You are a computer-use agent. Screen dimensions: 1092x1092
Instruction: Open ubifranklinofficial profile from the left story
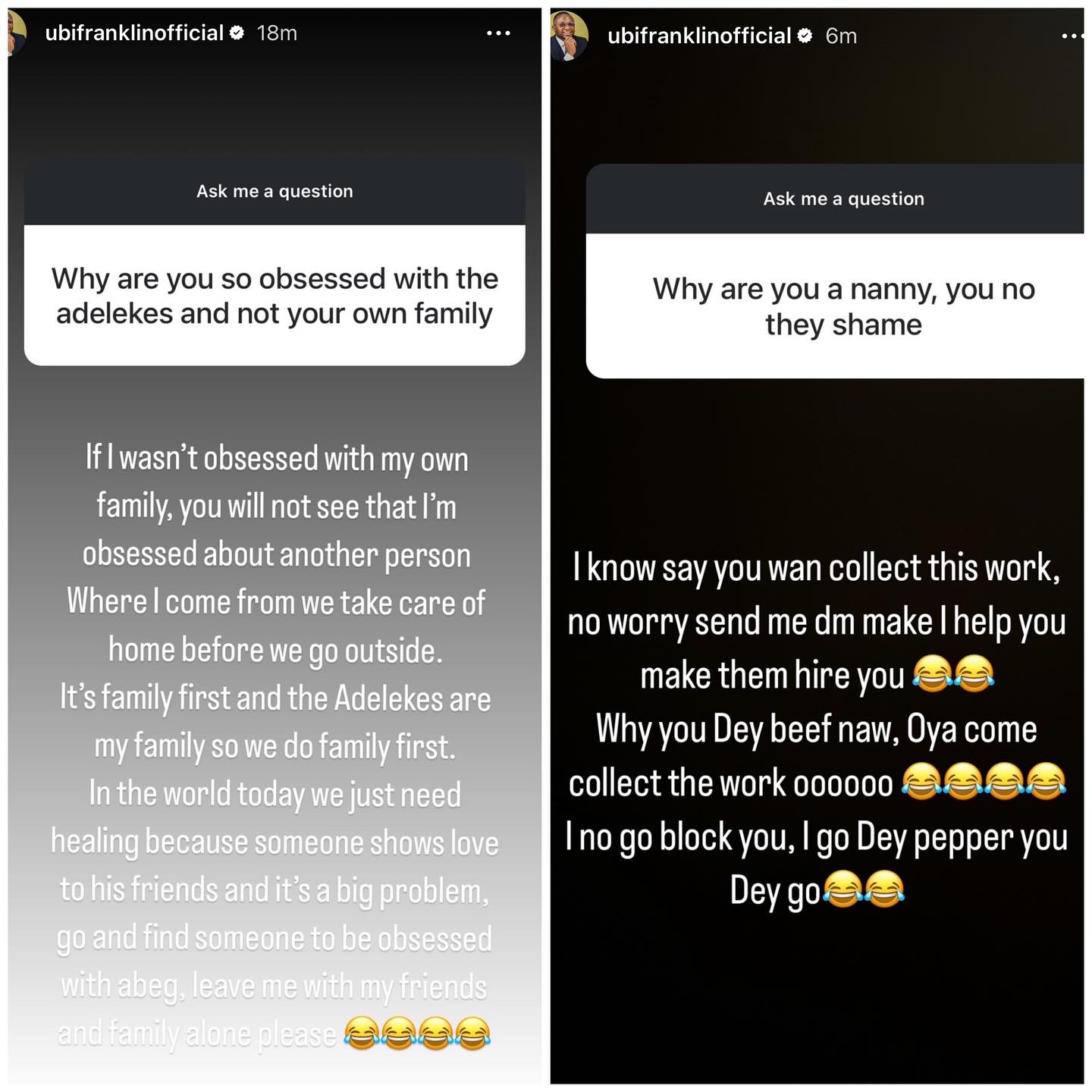coord(134,33)
